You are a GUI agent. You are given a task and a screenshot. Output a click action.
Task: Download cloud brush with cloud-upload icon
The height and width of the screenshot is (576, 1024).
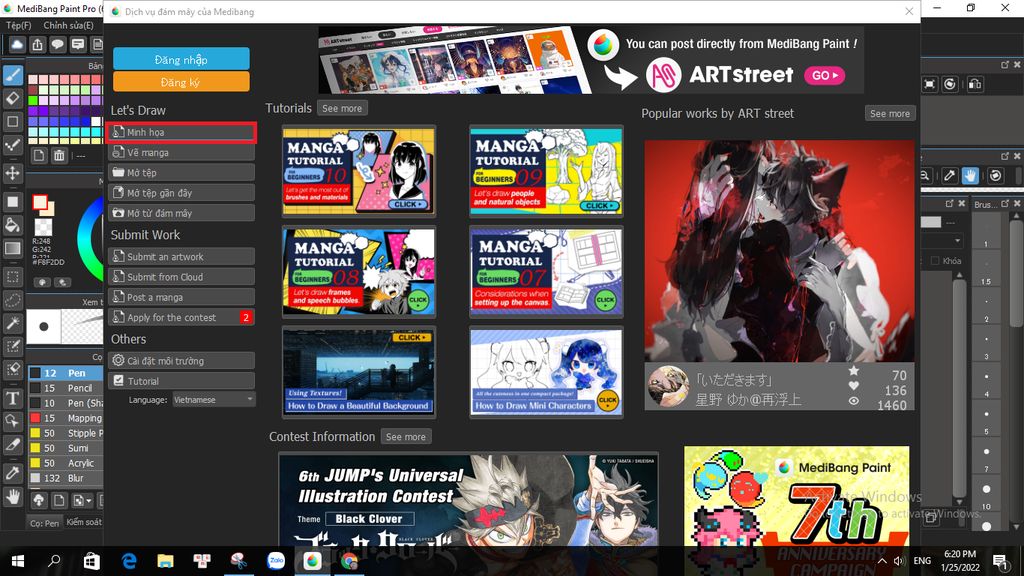pos(39,501)
